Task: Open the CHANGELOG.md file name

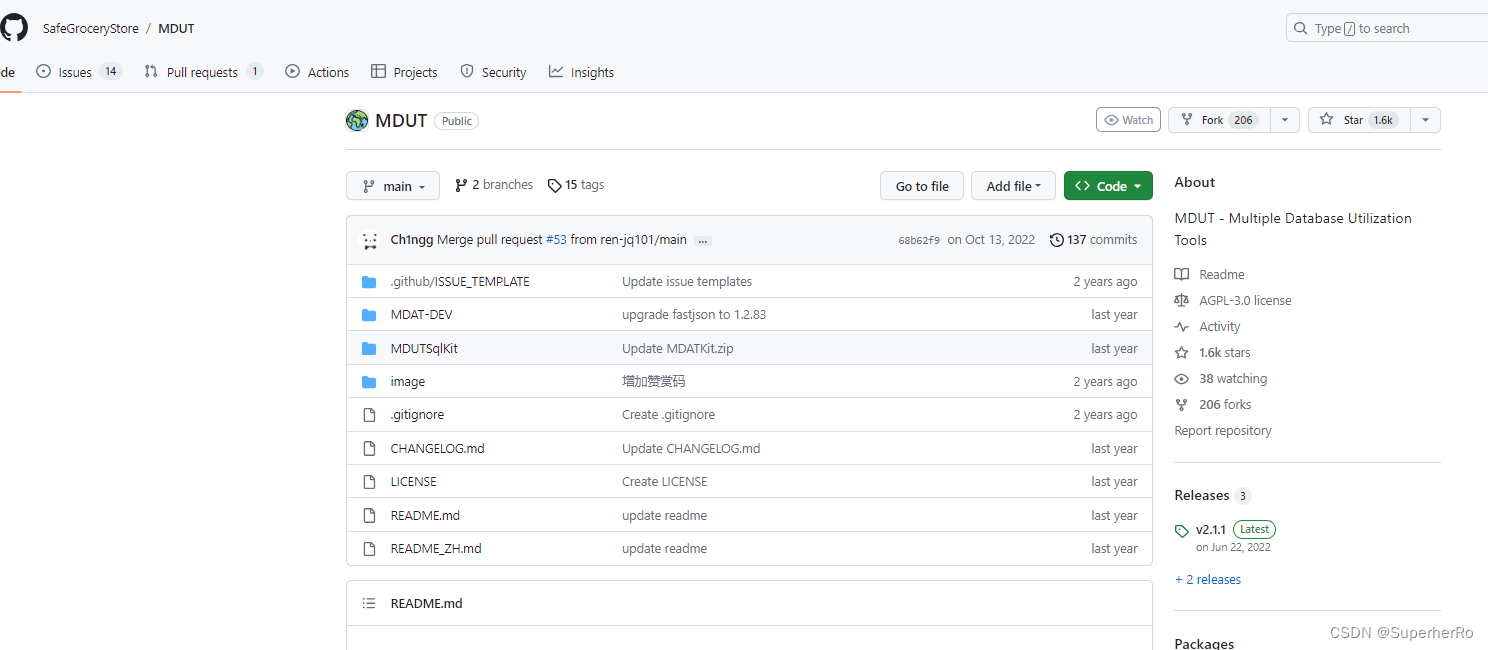Action: coord(437,449)
